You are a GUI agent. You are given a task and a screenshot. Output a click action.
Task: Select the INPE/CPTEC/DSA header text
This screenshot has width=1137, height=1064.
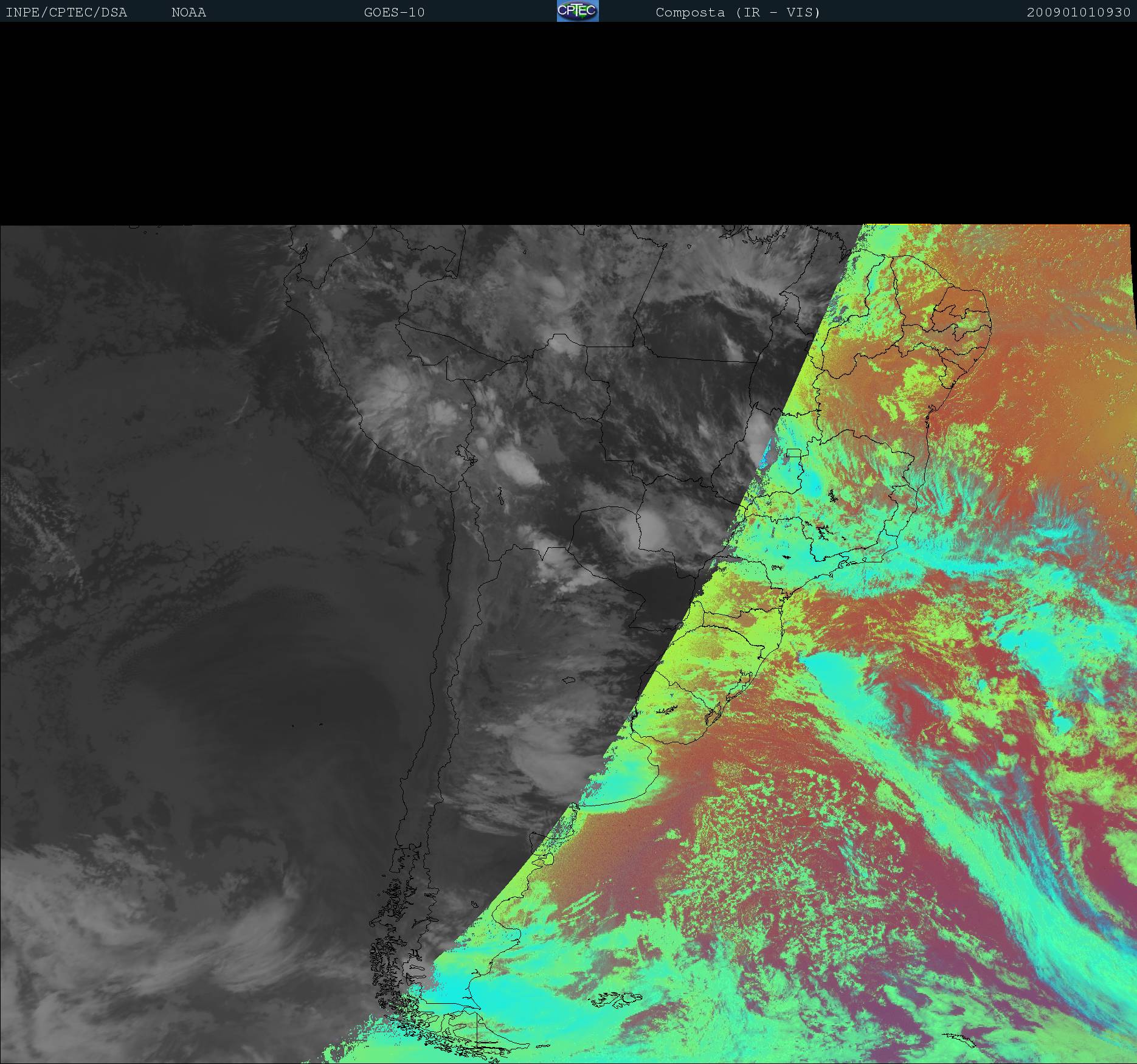66,13
